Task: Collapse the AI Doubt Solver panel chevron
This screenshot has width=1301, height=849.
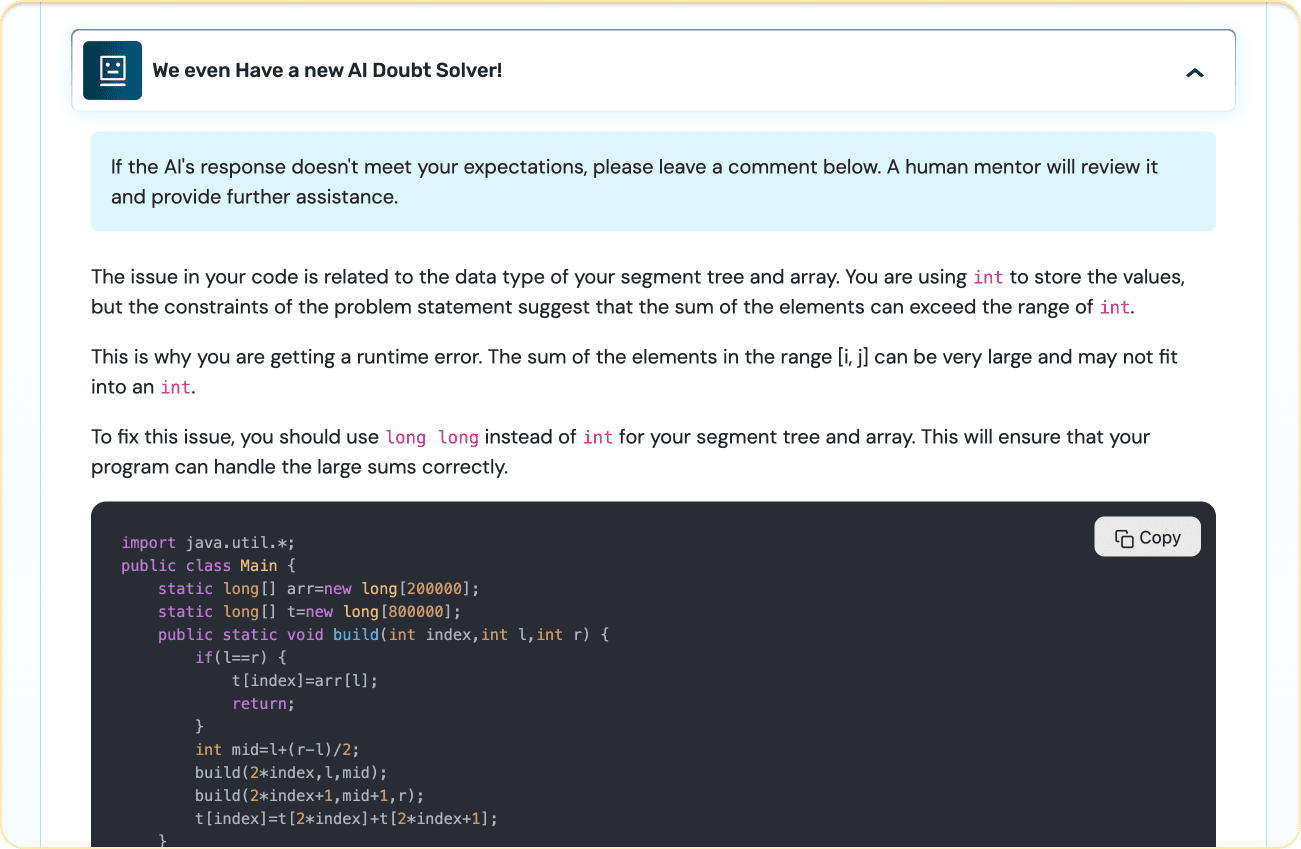Action: tap(1194, 72)
